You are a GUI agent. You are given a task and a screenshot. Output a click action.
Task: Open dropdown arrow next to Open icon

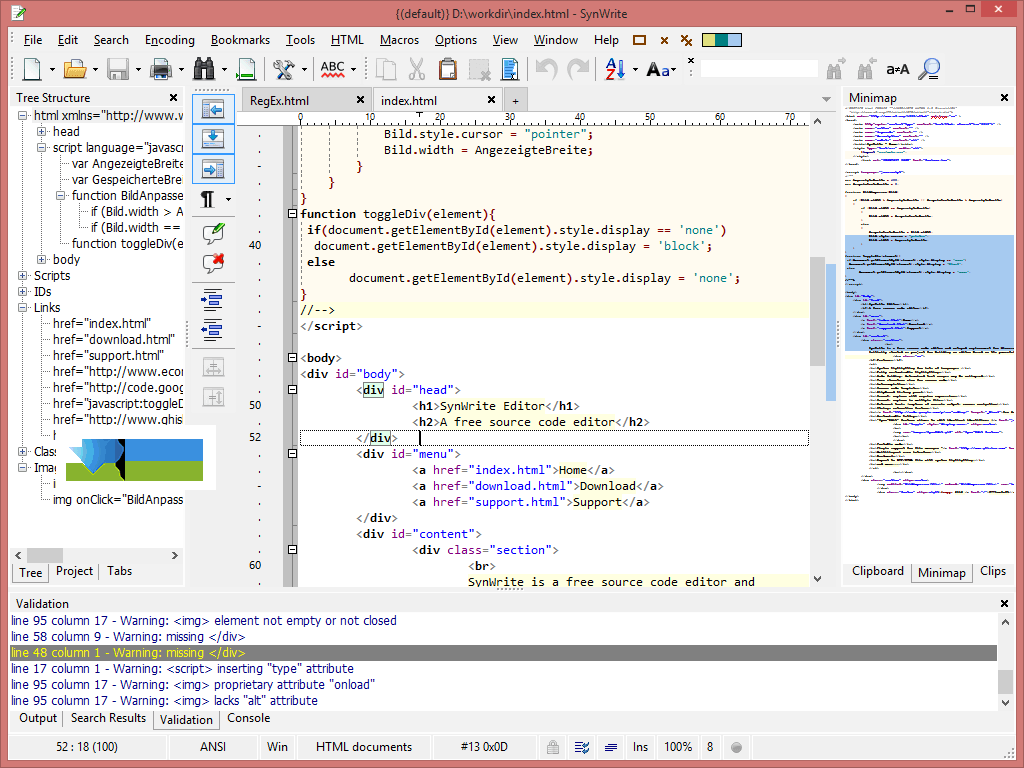(95, 69)
